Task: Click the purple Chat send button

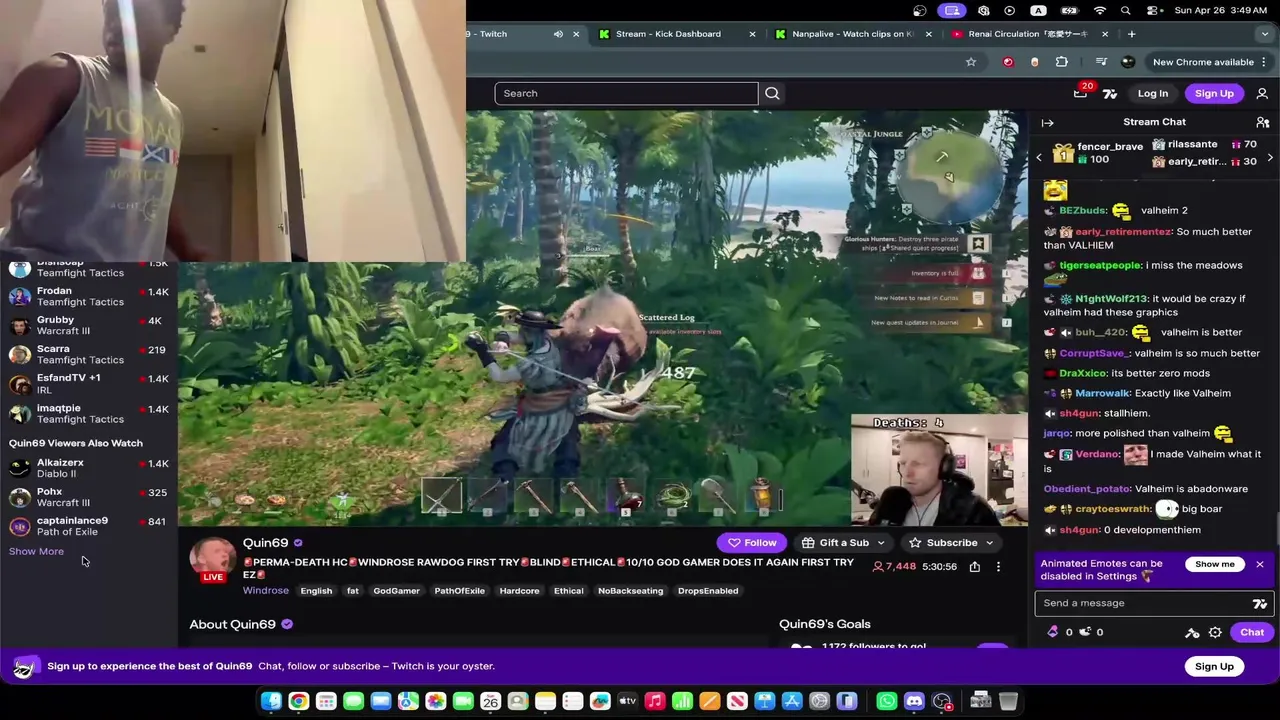Action: [1252, 632]
